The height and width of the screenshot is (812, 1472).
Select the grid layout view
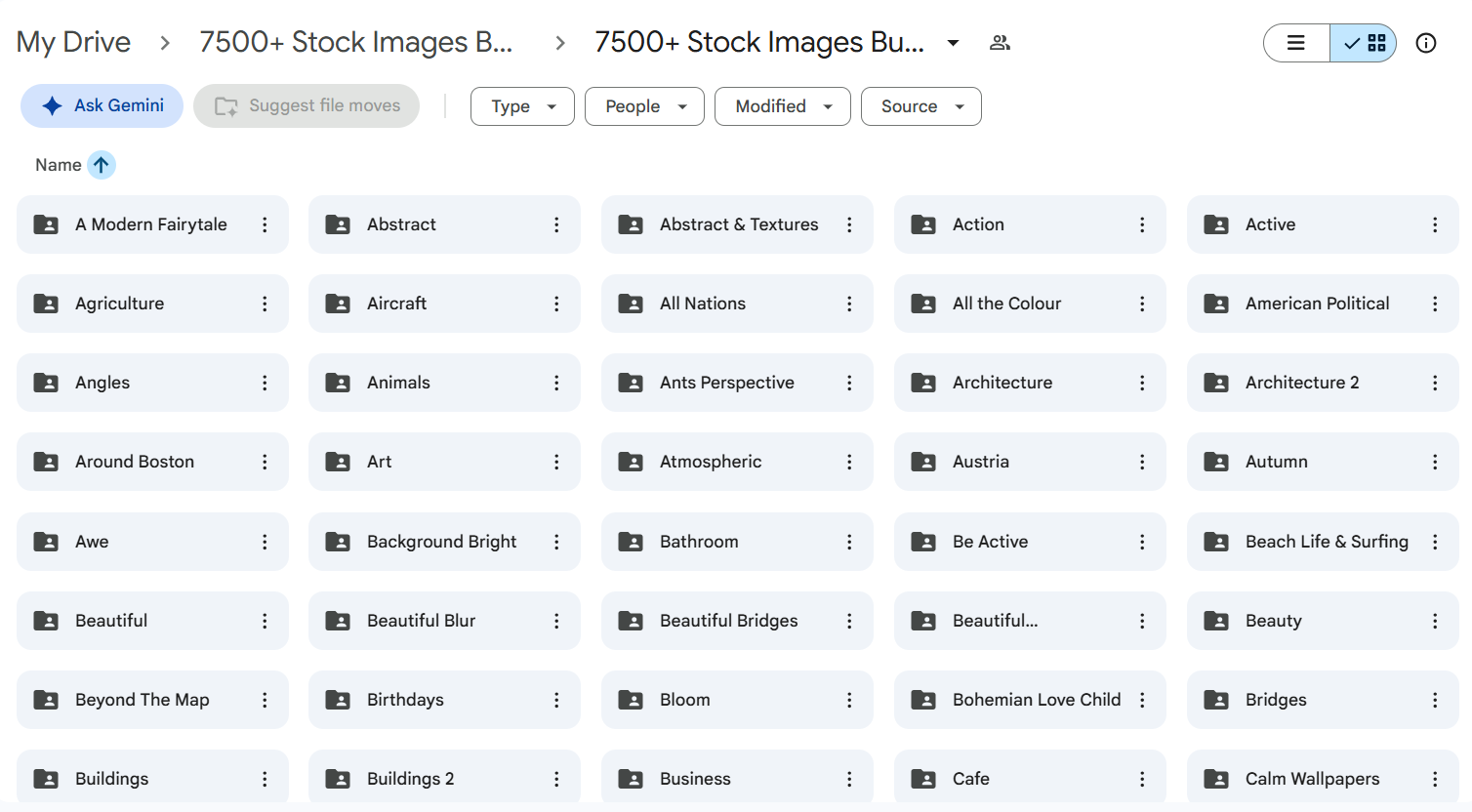[1364, 43]
